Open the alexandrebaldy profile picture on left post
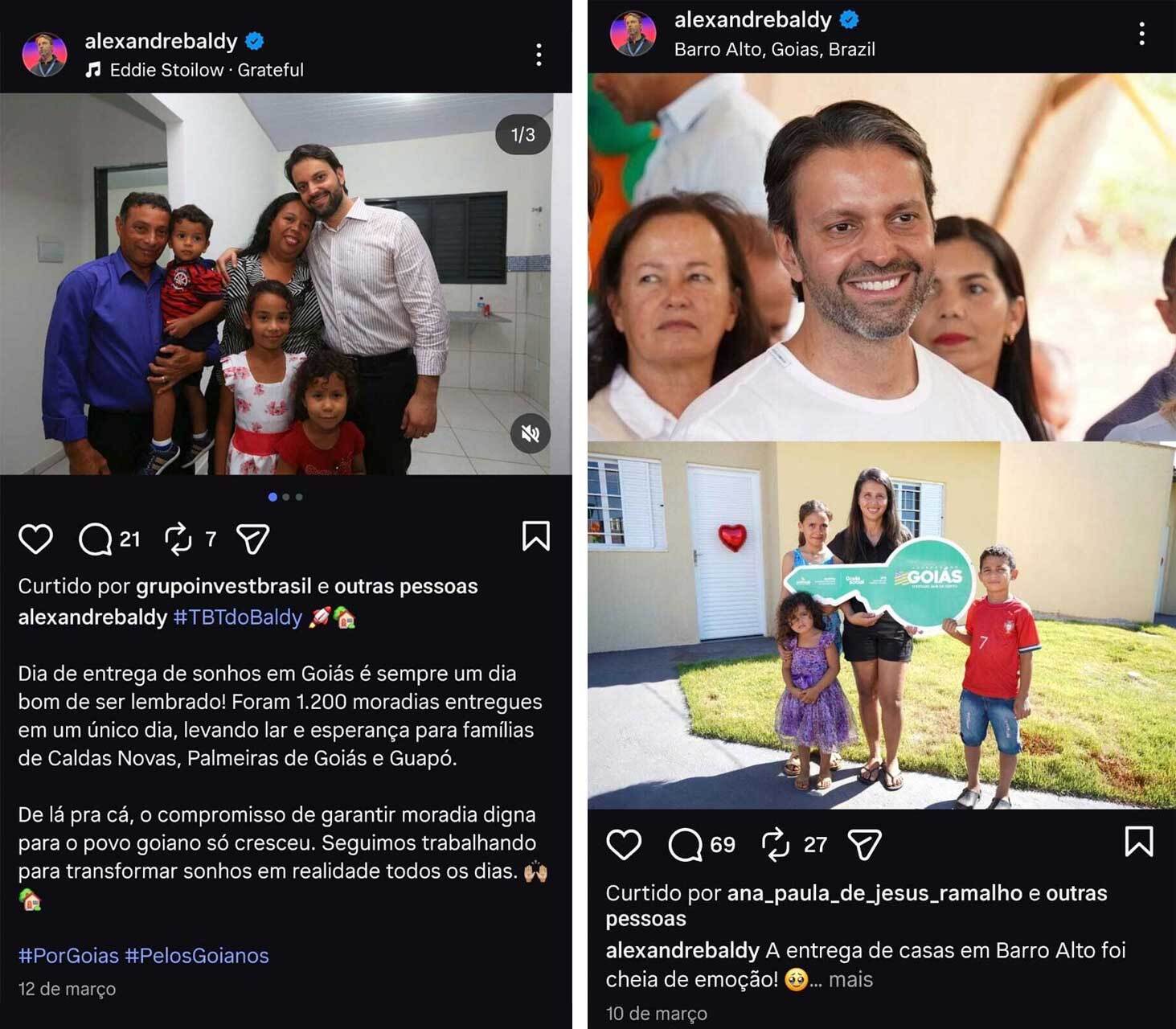Image resolution: width=1176 pixels, height=1029 pixels. click(x=45, y=55)
